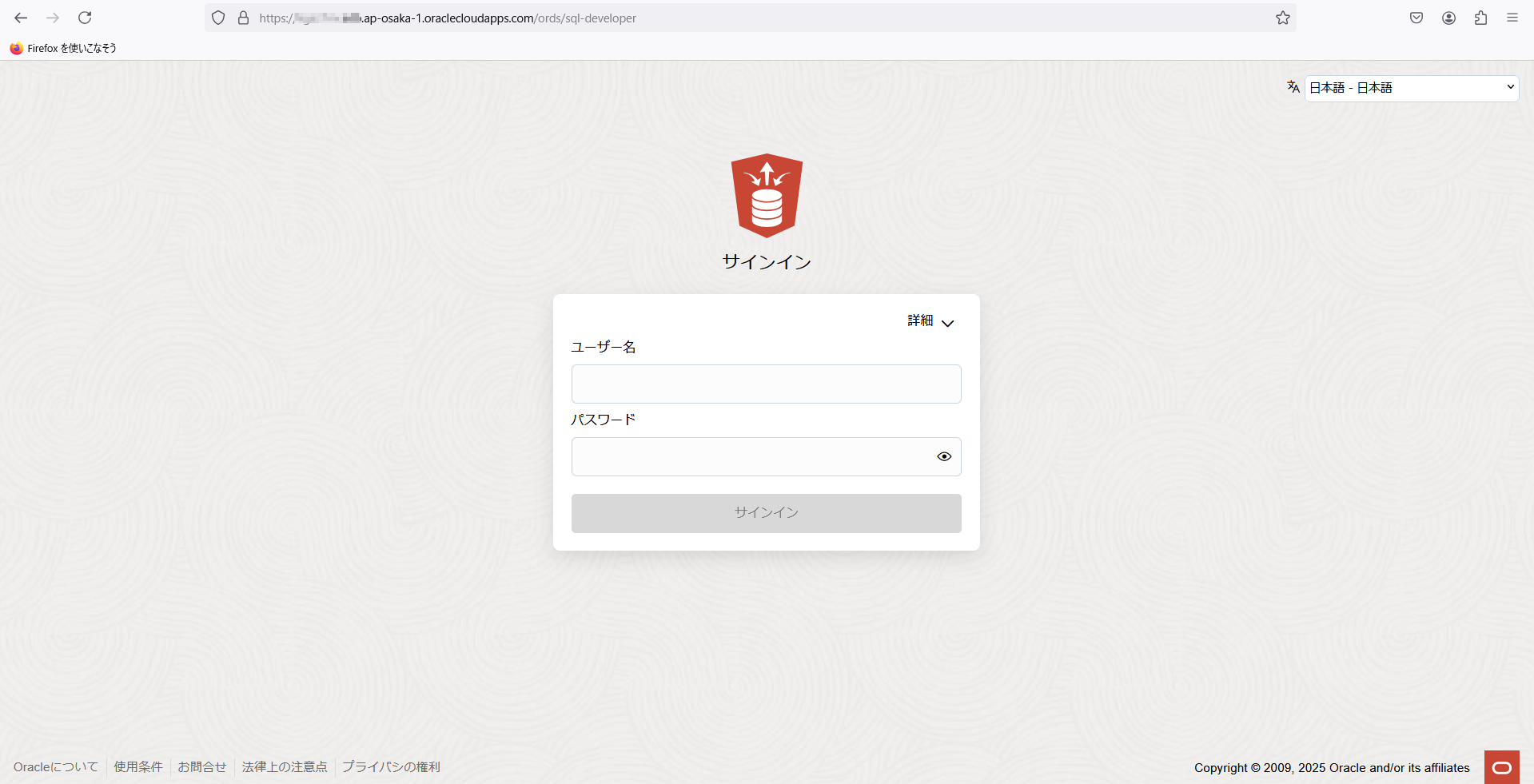Open the Pocket save icon

(x=1416, y=18)
